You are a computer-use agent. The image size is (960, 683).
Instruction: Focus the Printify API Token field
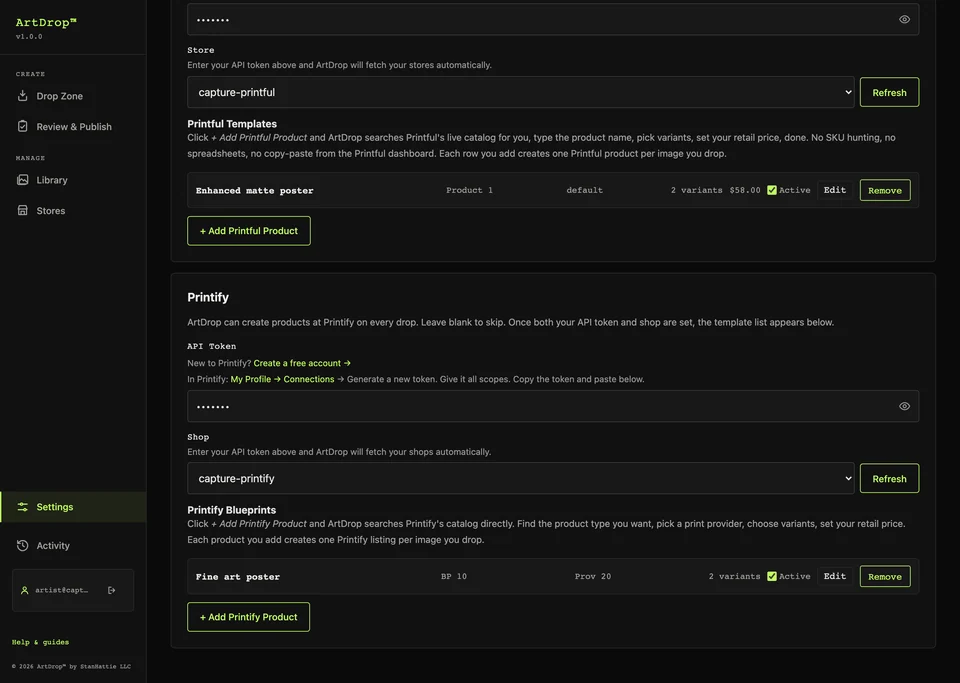pyautogui.click(x=553, y=406)
